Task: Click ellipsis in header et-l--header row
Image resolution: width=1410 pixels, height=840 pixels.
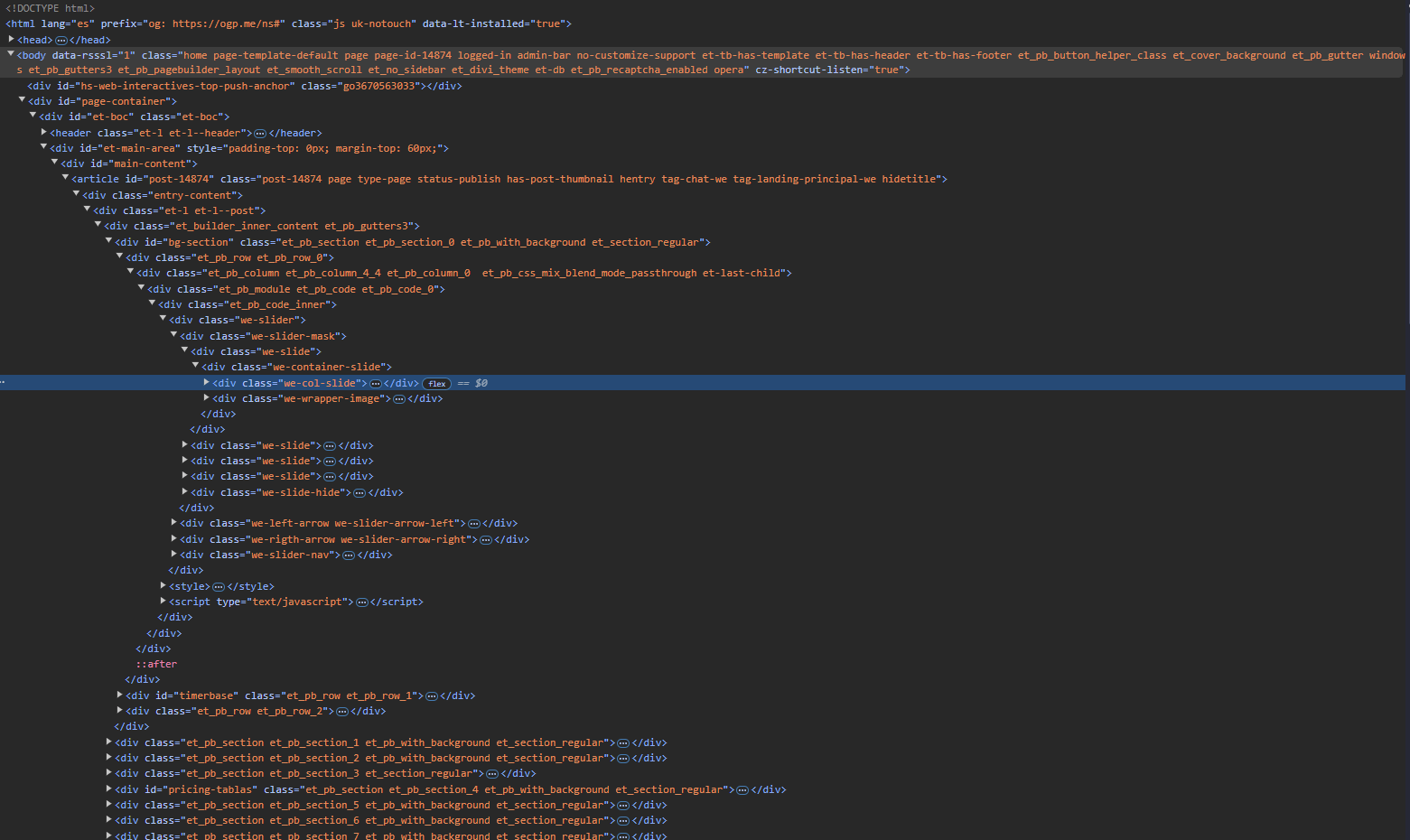Action: point(260,133)
